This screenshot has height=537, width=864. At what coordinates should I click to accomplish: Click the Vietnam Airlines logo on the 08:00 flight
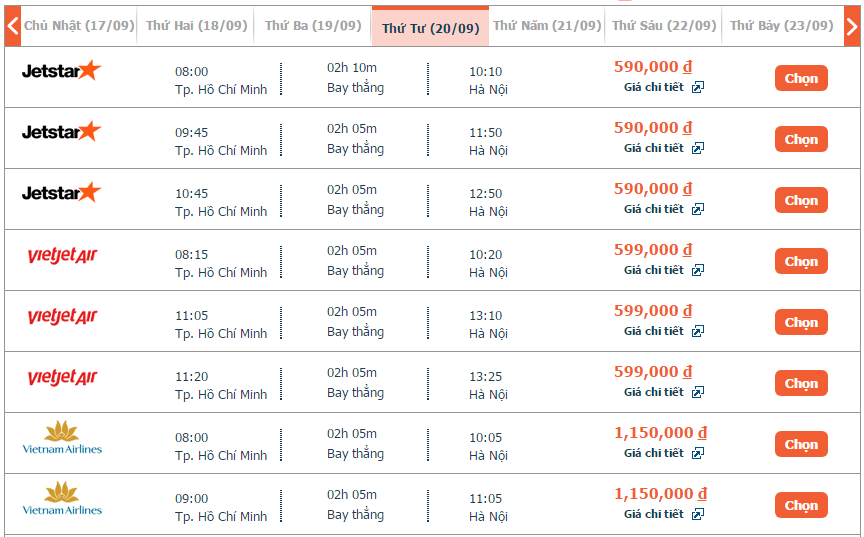point(62,438)
